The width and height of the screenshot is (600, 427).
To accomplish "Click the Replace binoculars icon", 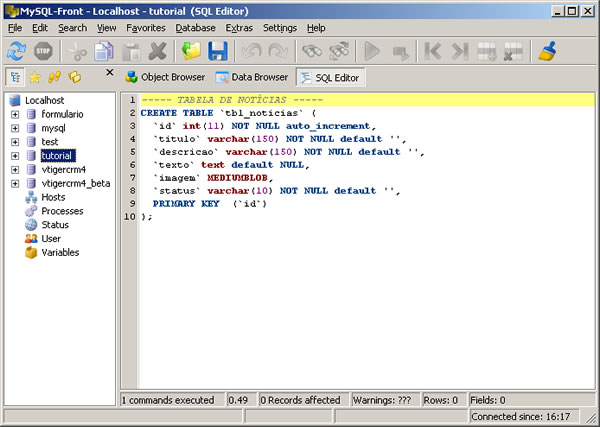I will click(339, 51).
